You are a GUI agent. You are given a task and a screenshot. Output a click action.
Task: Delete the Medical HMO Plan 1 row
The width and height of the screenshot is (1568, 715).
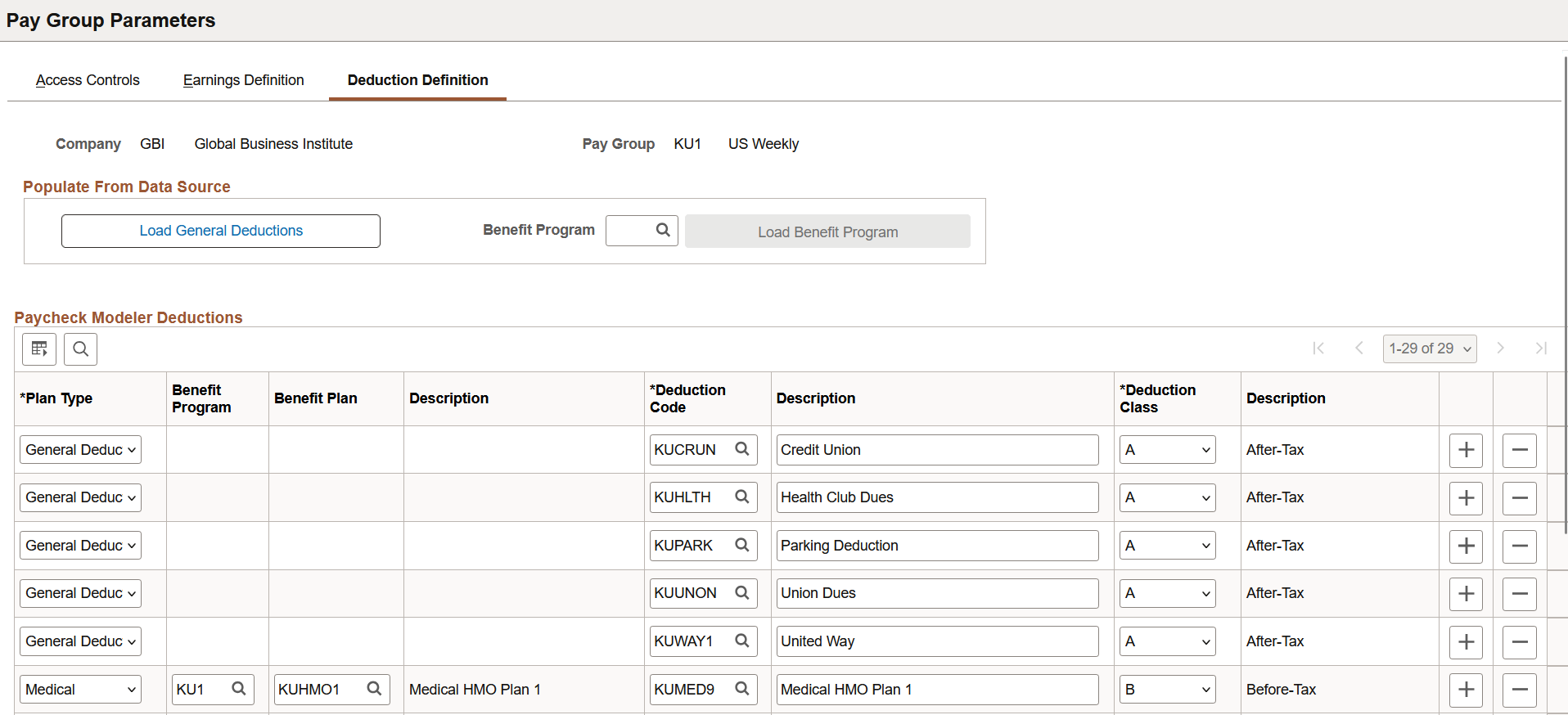pos(1520,690)
